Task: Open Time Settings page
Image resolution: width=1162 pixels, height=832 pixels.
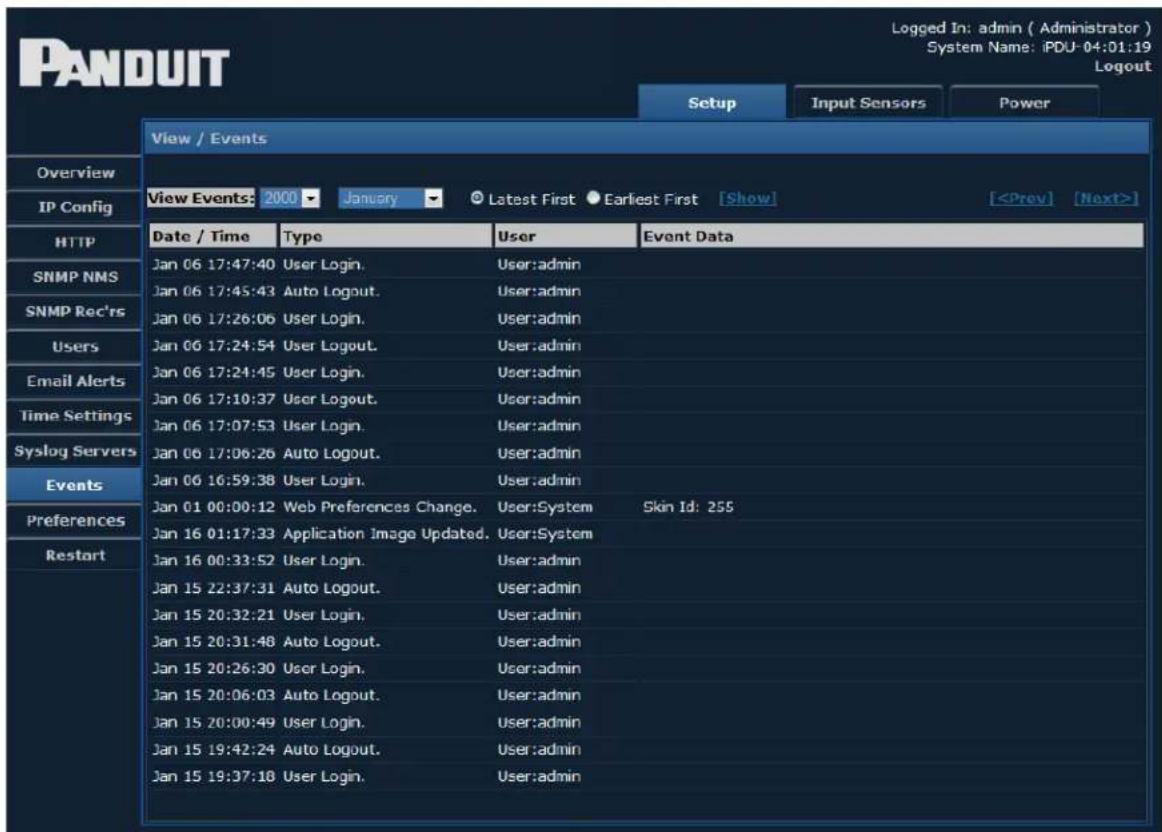Action: point(75,416)
